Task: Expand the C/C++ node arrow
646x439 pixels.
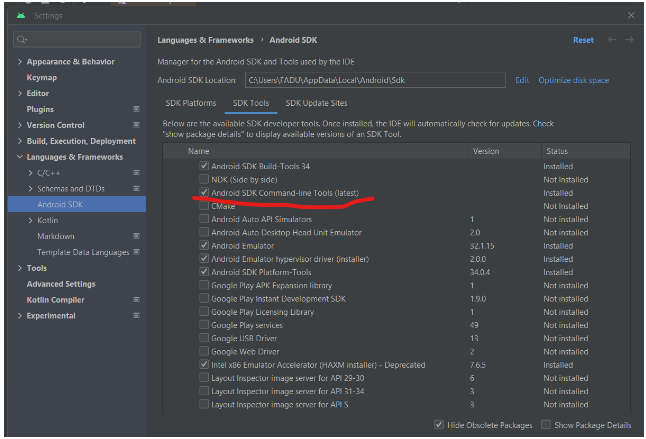Action: pyautogui.click(x=30, y=173)
